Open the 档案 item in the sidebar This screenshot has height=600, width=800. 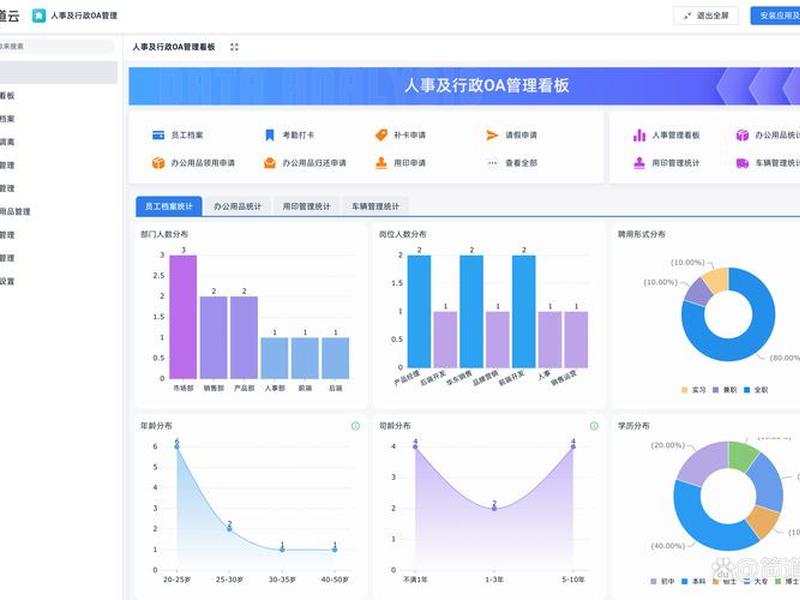tap(7, 119)
